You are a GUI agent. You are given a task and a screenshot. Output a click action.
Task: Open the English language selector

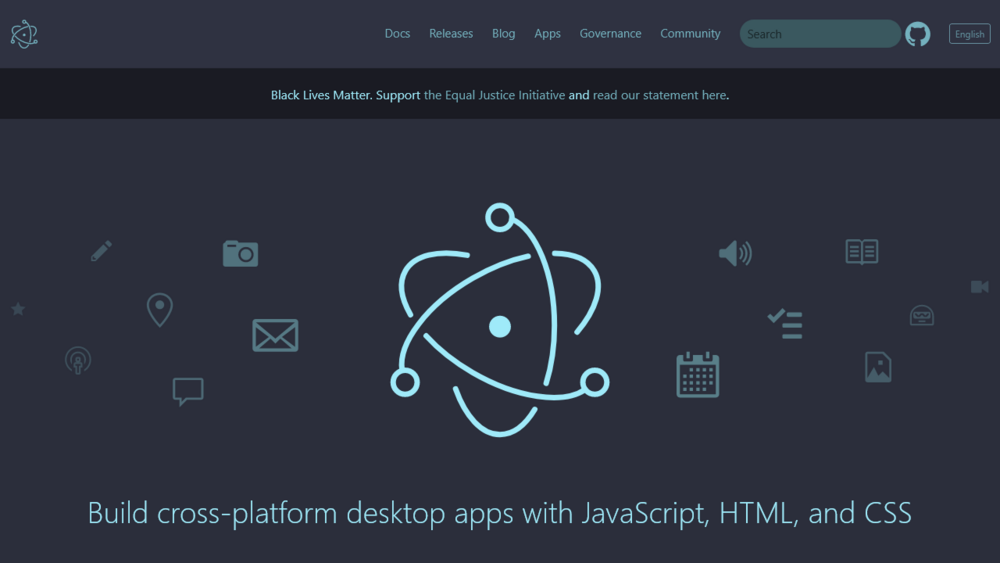tap(969, 34)
